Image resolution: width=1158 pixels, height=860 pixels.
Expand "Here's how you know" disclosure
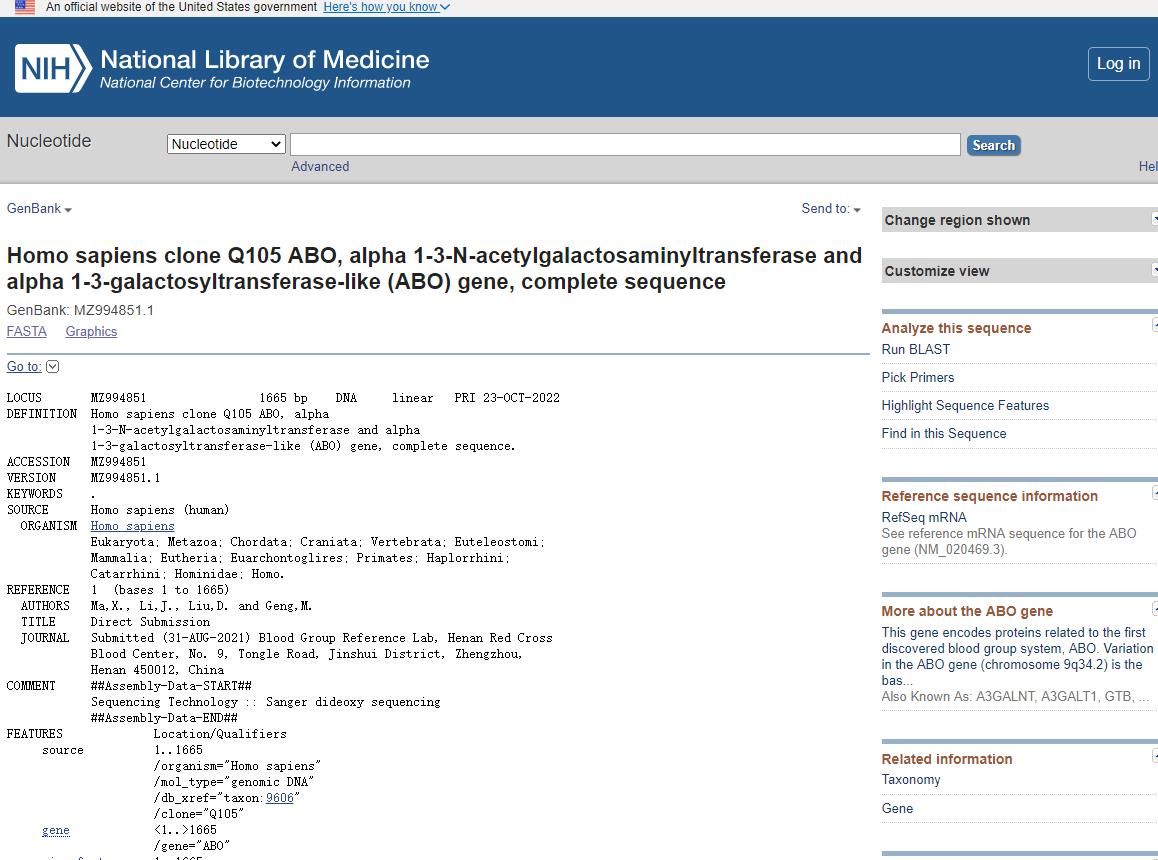point(386,7)
